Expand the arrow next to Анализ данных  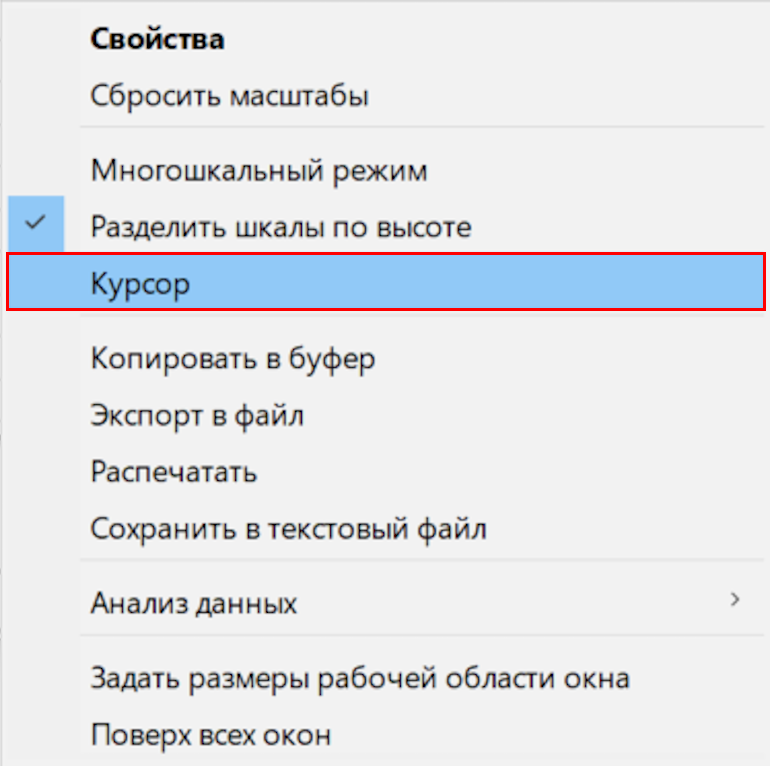(735, 600)
